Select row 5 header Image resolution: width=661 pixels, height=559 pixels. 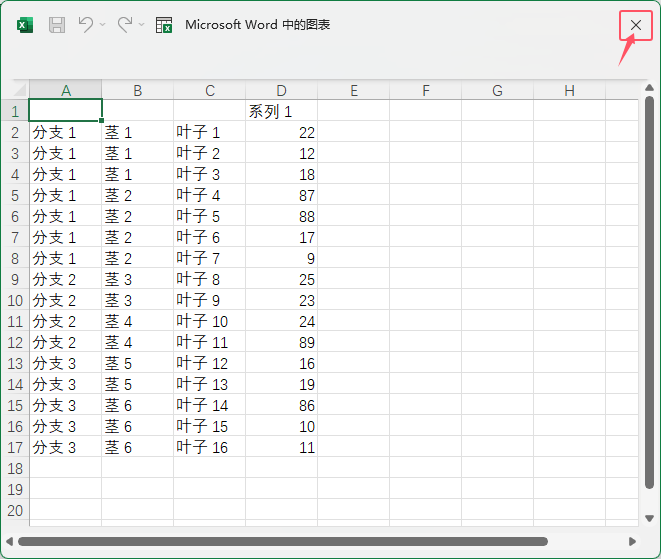click(x=15, y=195)
